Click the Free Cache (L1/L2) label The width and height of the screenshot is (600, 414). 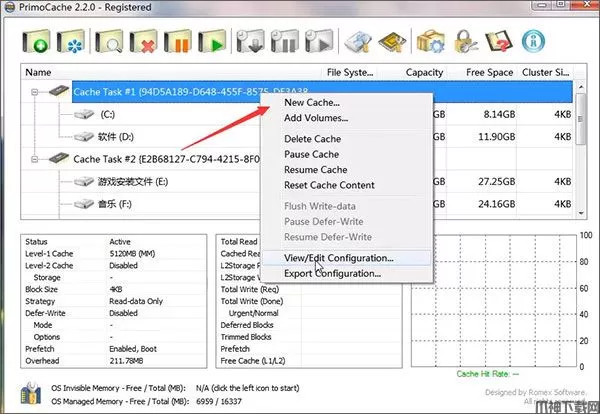coord(253,361)
